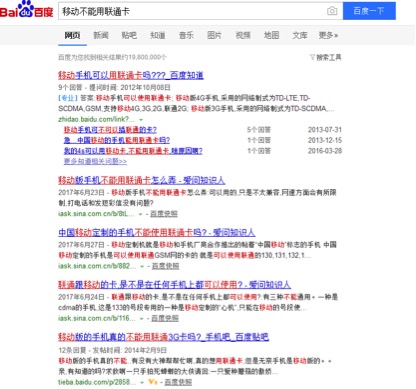Screen dimensions: 416x389
Task: Open sub-result 急...中国移动的手机能用联通卡吗?
Action: pos(117,140)
